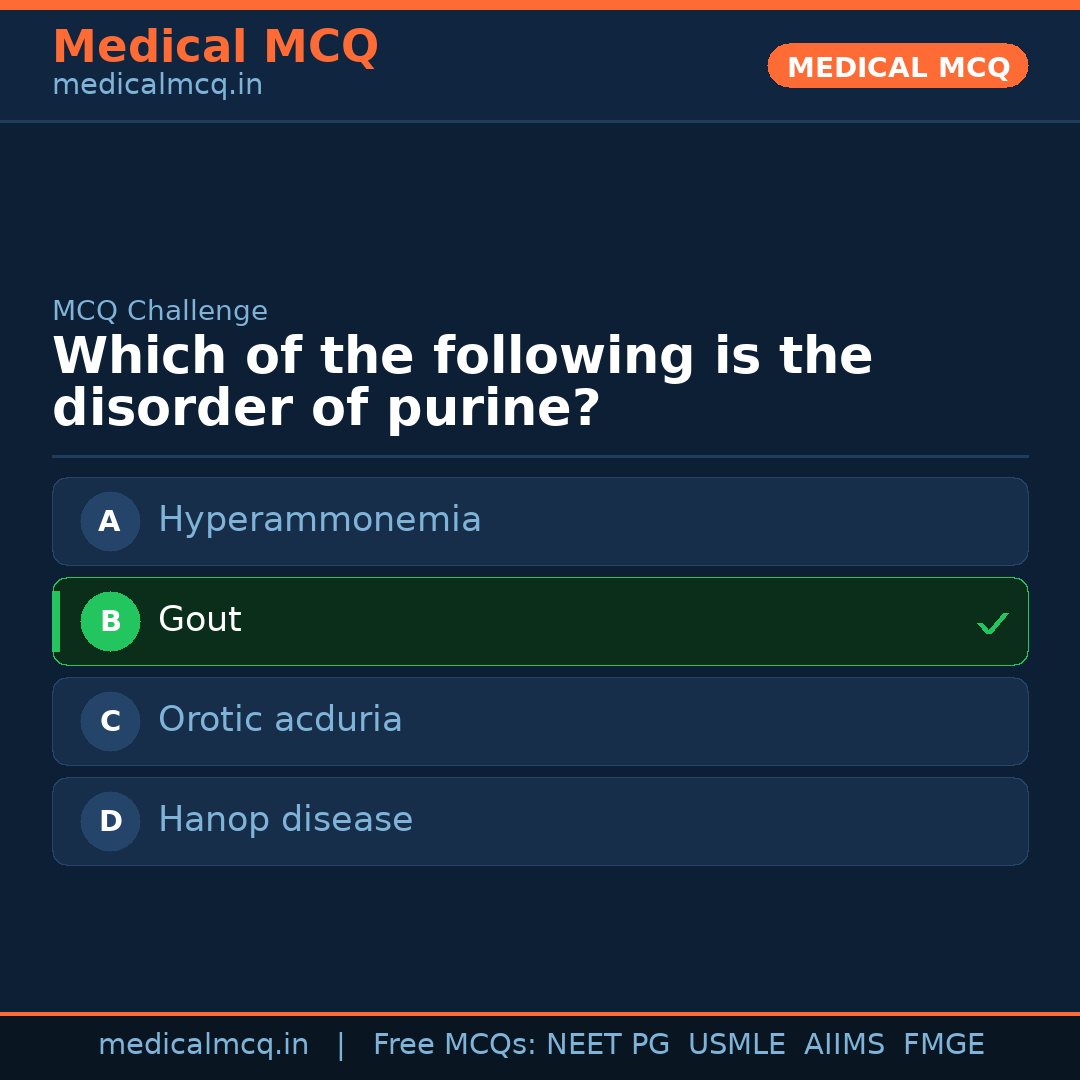Select the Gout answer option

(x=540, y=621)
